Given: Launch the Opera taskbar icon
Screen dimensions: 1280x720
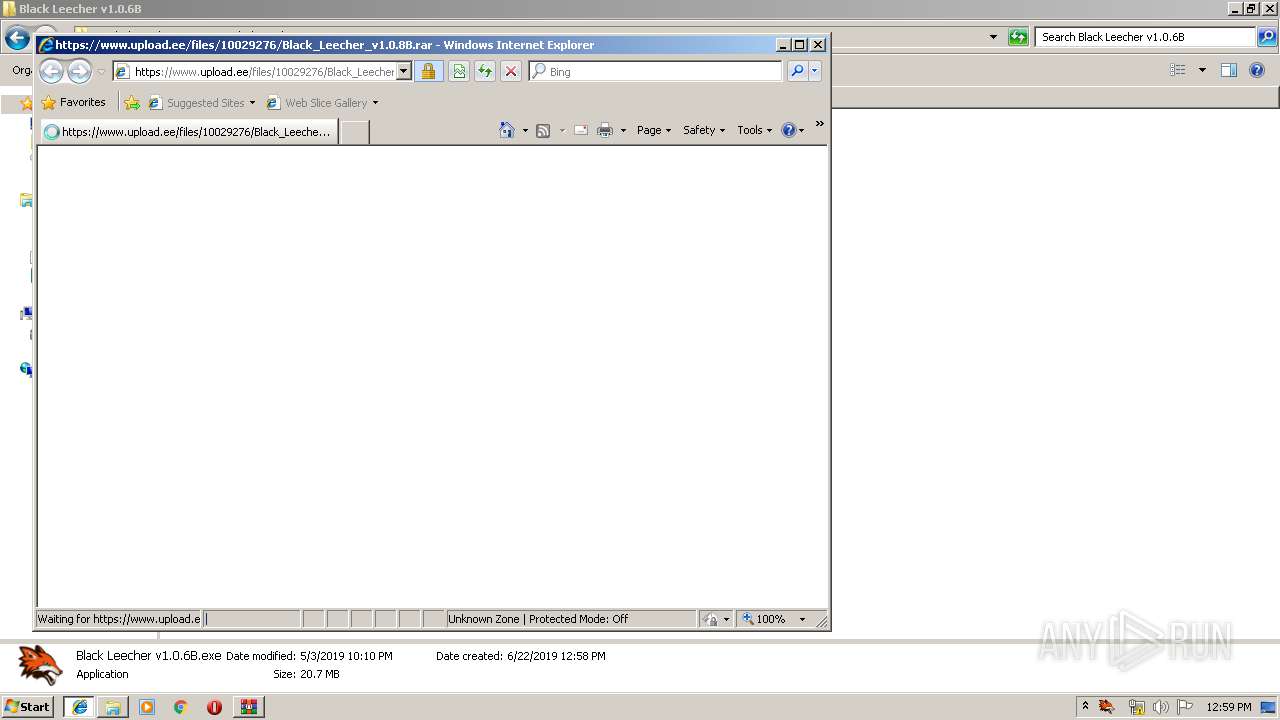Looking at the screenshot, I should click(214, 707).
